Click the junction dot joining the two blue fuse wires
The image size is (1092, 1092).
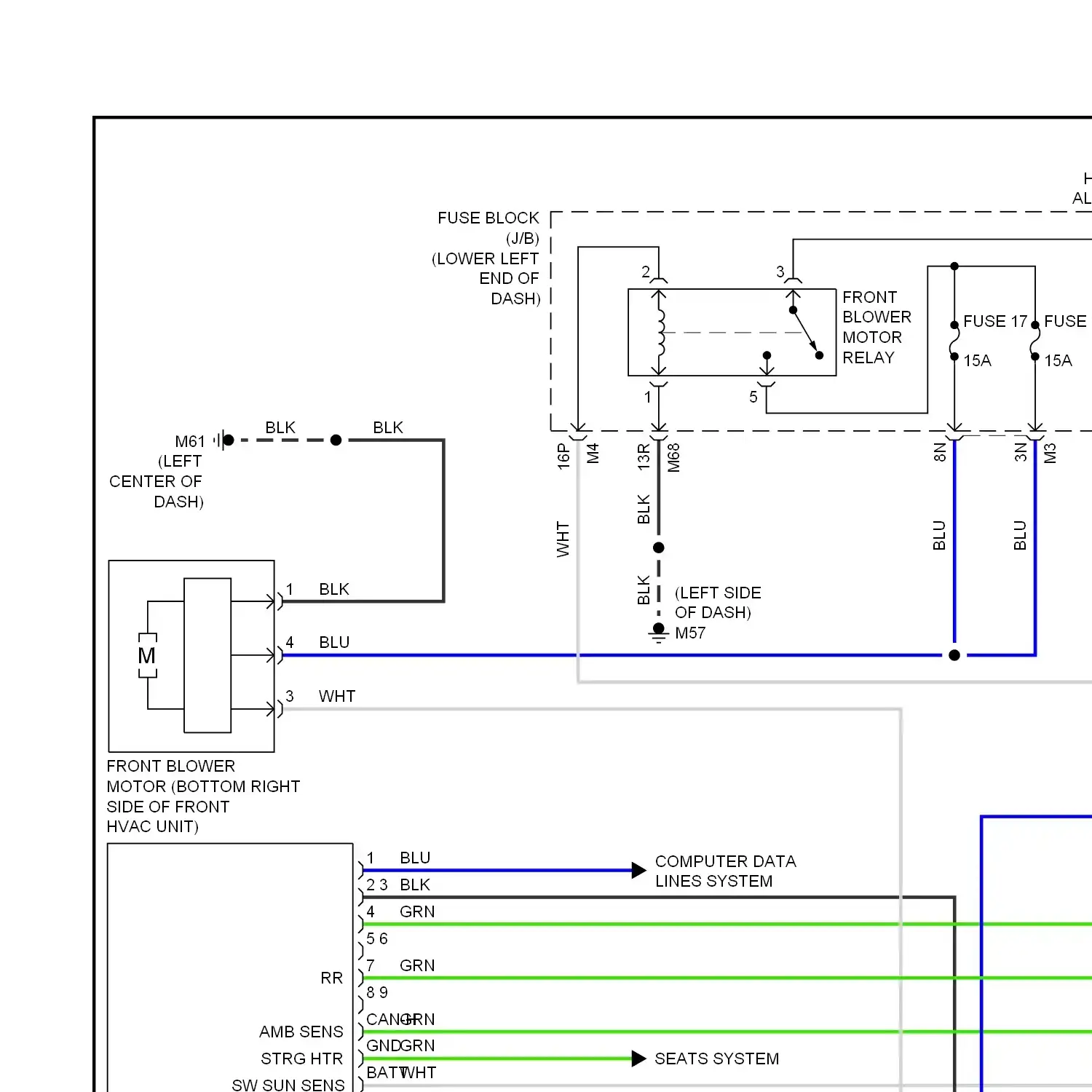[954, 655]
